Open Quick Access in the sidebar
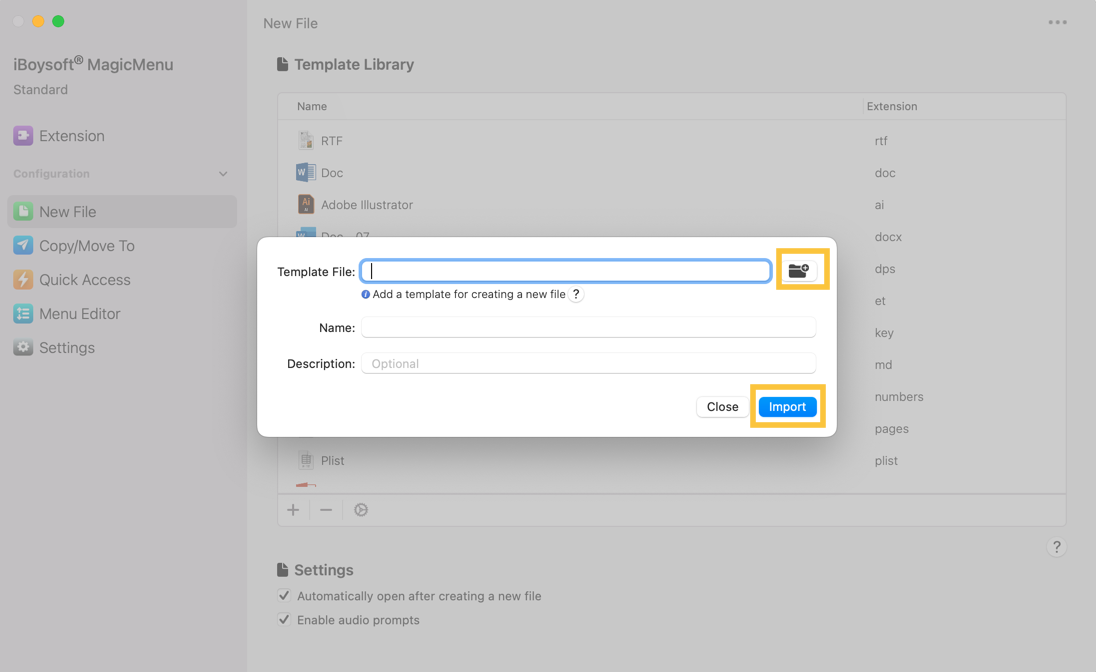 tap(84, 280)
